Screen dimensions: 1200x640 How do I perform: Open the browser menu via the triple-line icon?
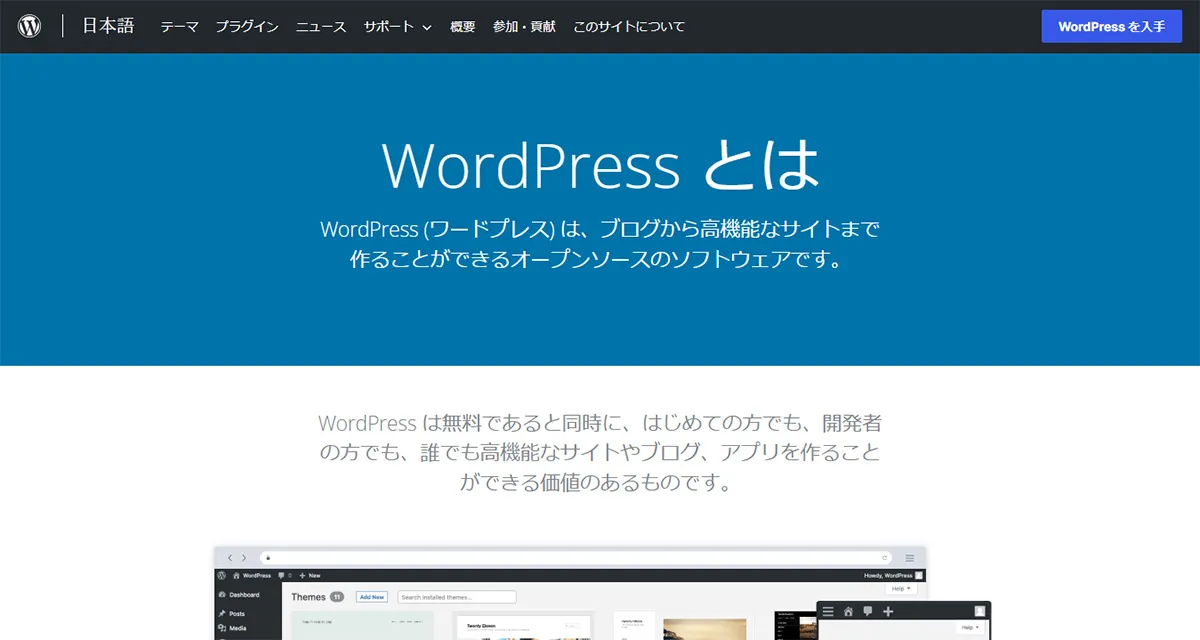[910, 557]
